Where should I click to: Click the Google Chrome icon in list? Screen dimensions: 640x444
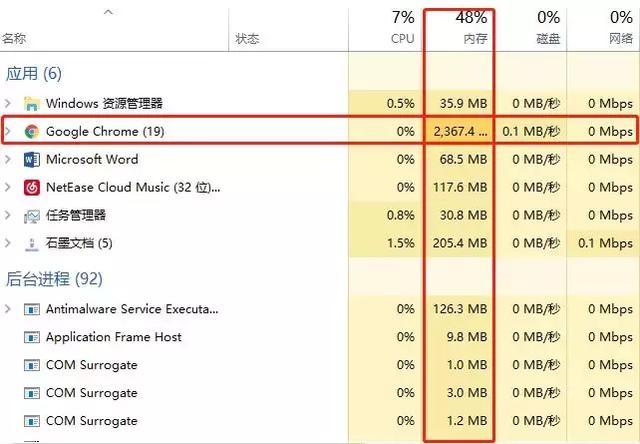tap(31, 131)
